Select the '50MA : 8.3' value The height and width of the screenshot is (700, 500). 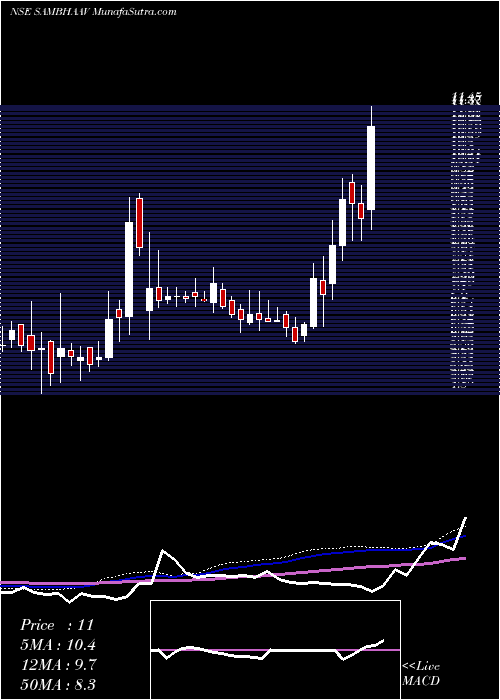(x=58, y=684)
